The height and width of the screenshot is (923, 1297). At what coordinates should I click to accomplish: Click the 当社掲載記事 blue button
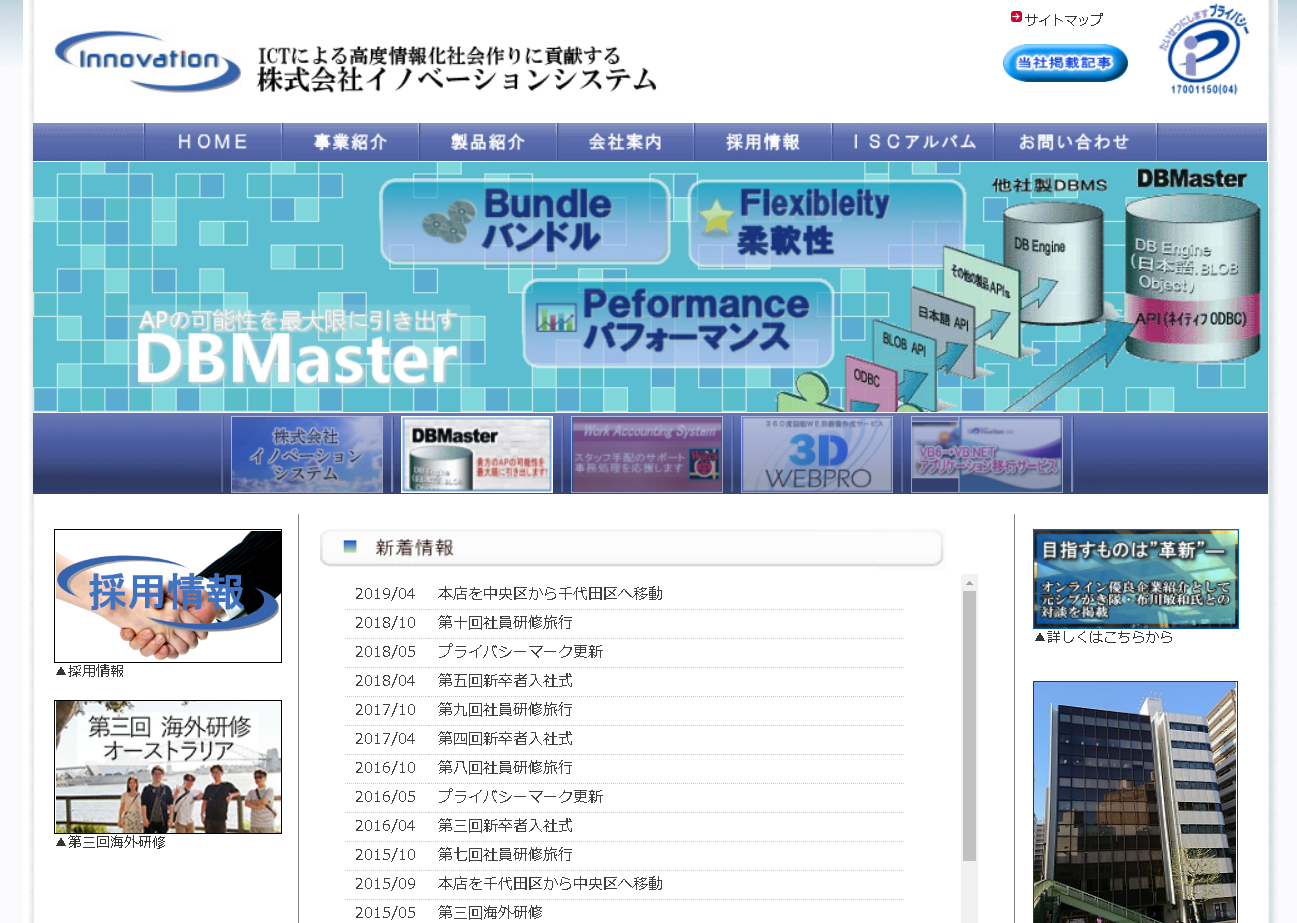(1065, 63)
